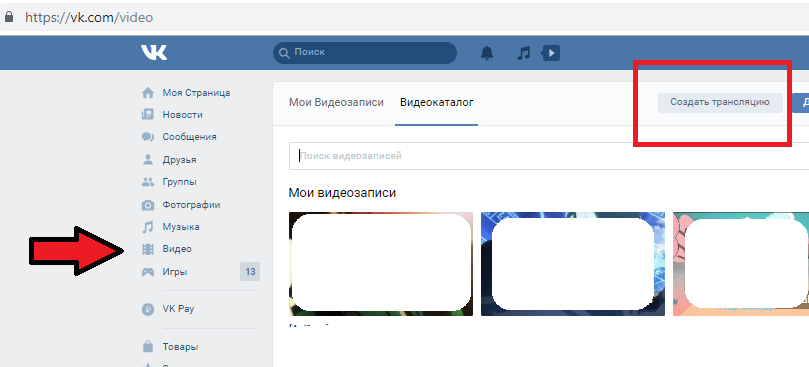Open Игры in sidebar
809x367 pixels.
pos(174,272)
